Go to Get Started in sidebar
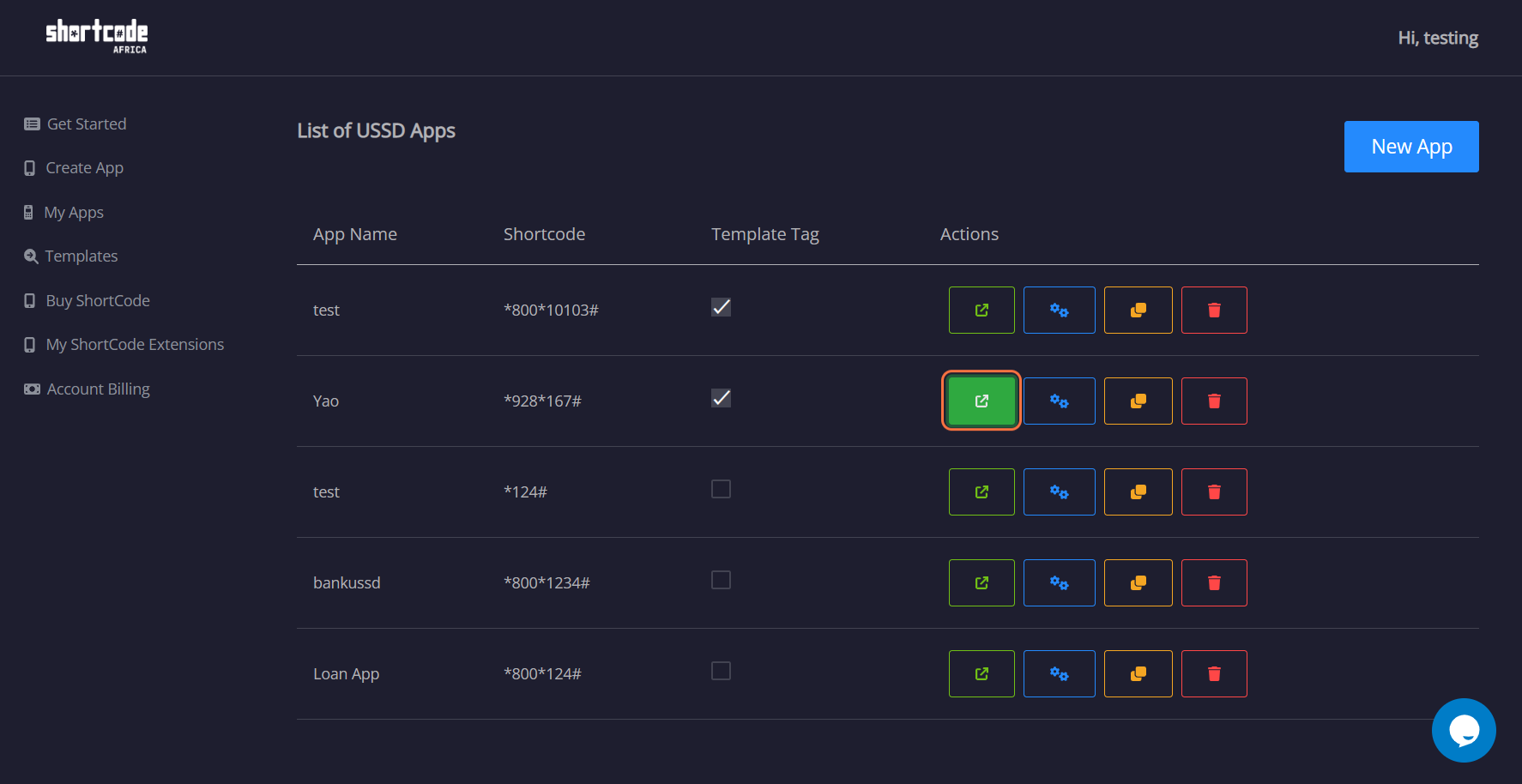 pos(75,124)
